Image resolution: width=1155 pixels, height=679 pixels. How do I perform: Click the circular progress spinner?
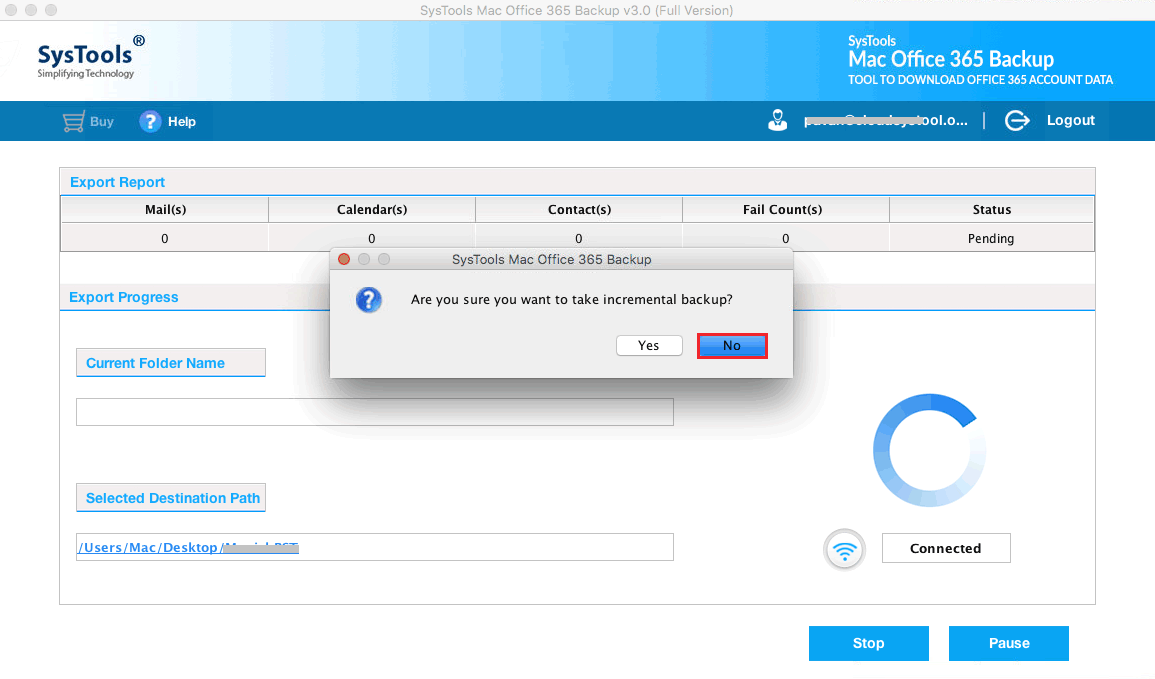(930, 450)
